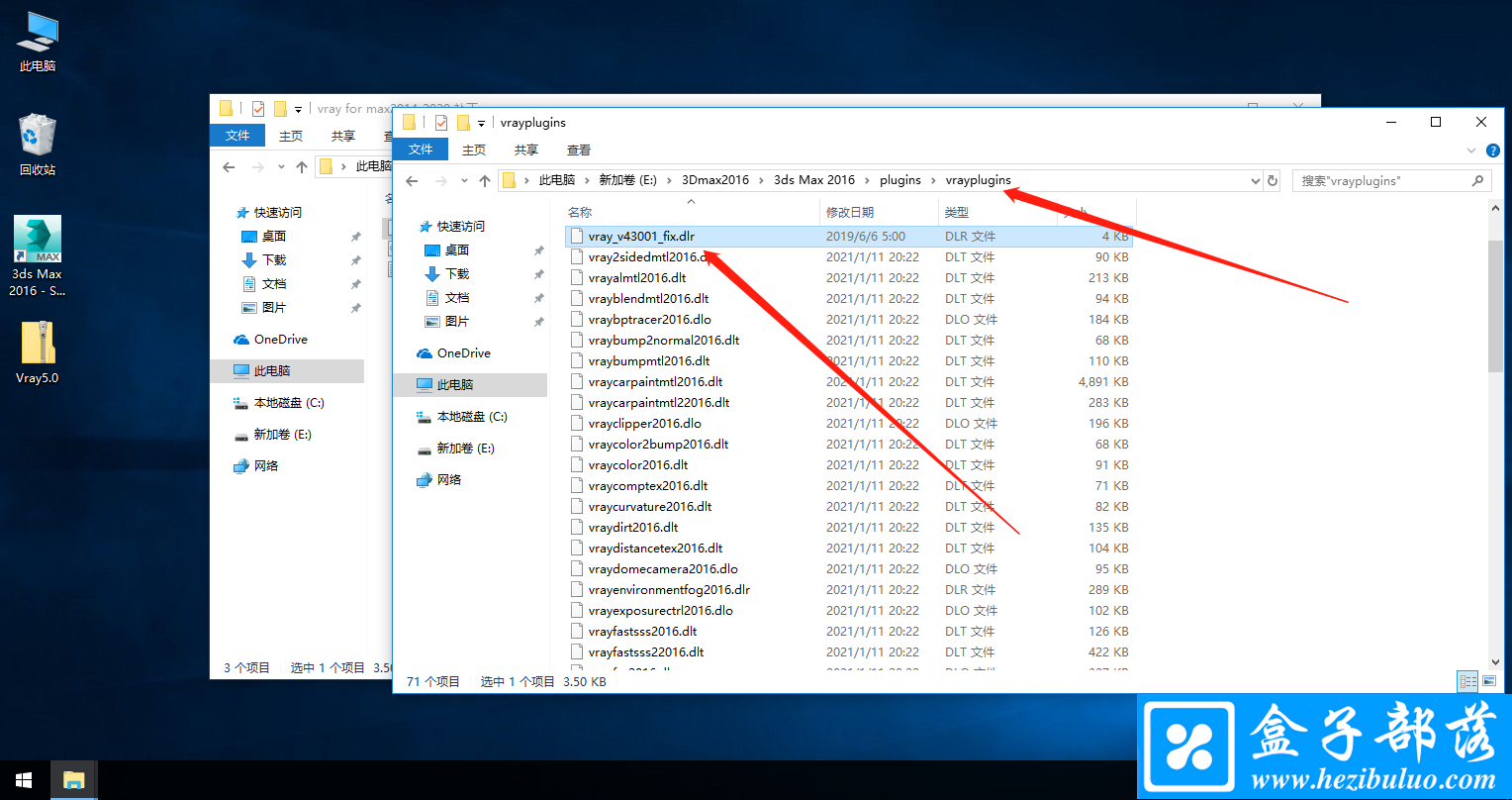1512x800 pixels.
Task: Open the recent locations dropdown in the rear window
Action: (x=282, y=167)
